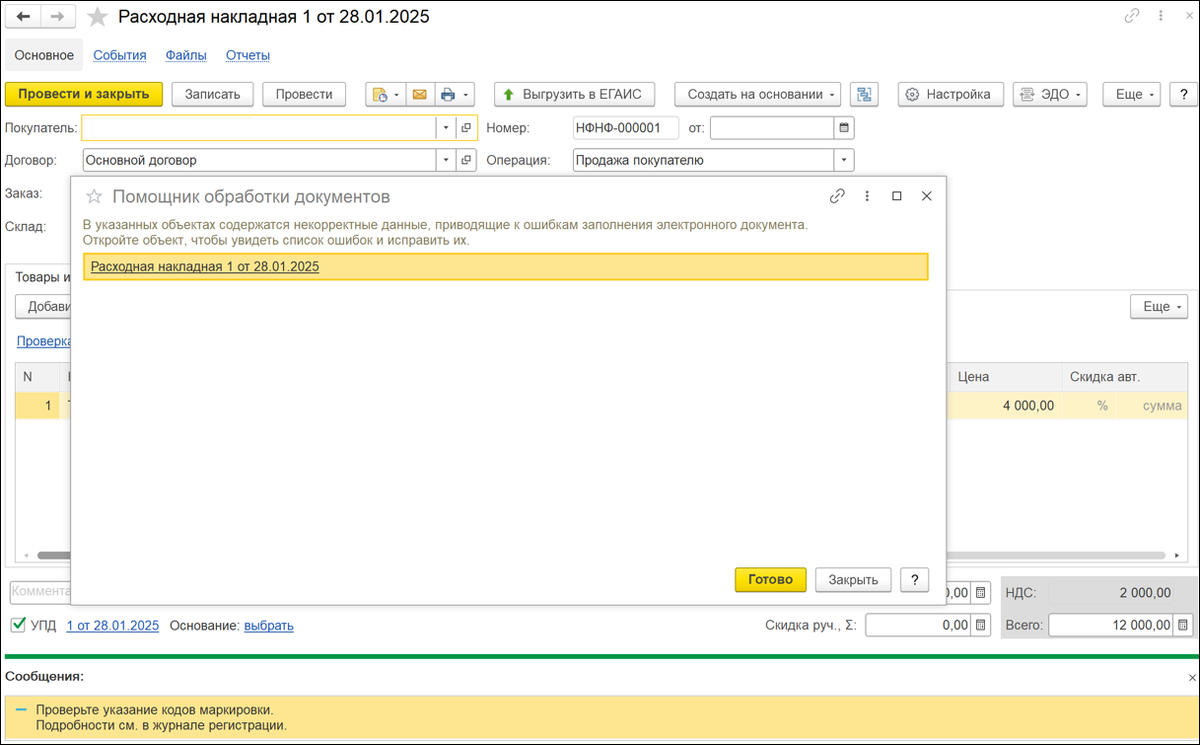Copy link icon in Помощник dialog header
The image size is (1200, 745).
pyautogui.click(x=838, y=196)
